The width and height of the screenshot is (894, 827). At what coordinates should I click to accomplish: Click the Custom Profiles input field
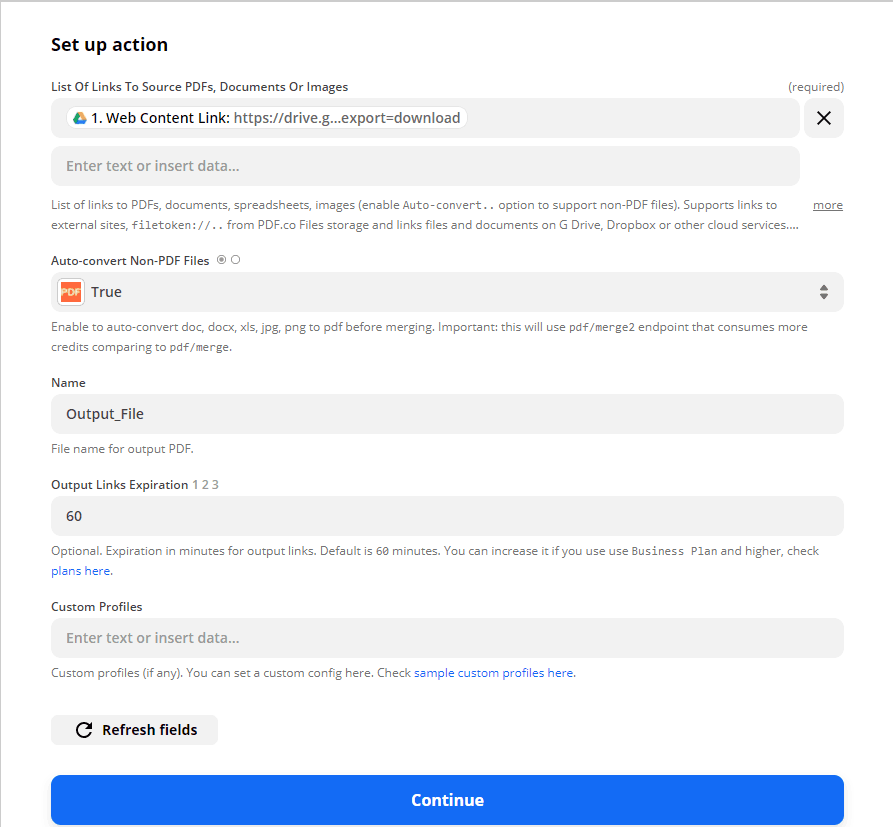coord(447,637)
